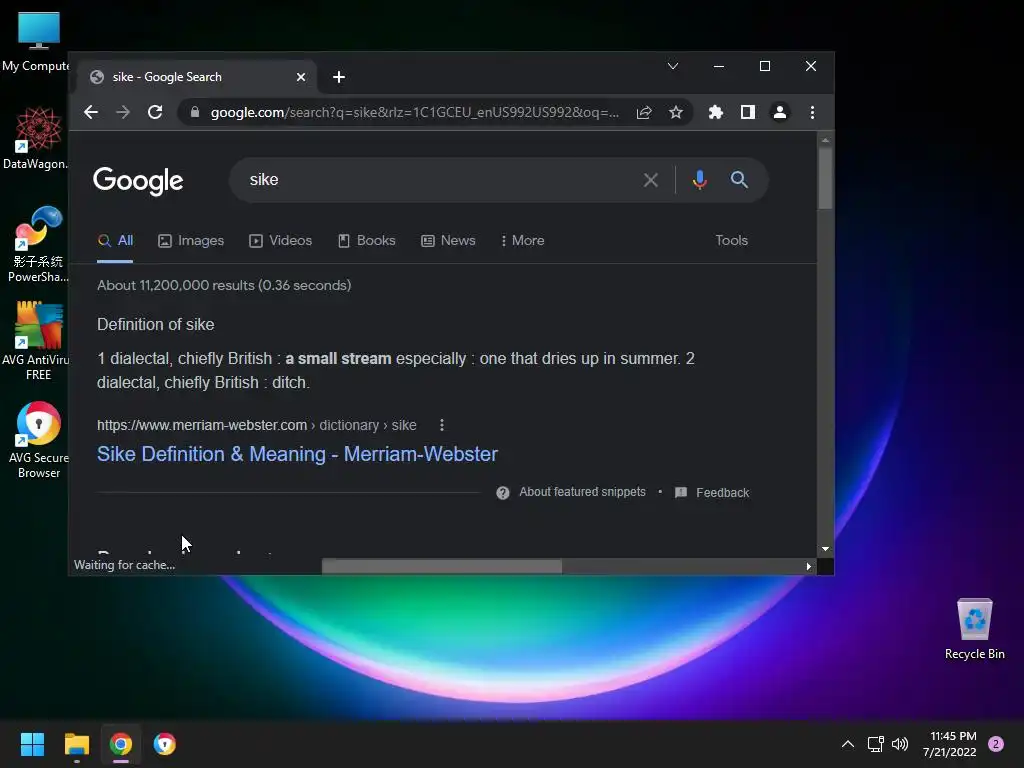This screenshot has width=1024, height=768.
Task: Click the scrollbar down arrow
Action: tap(825, 549)
